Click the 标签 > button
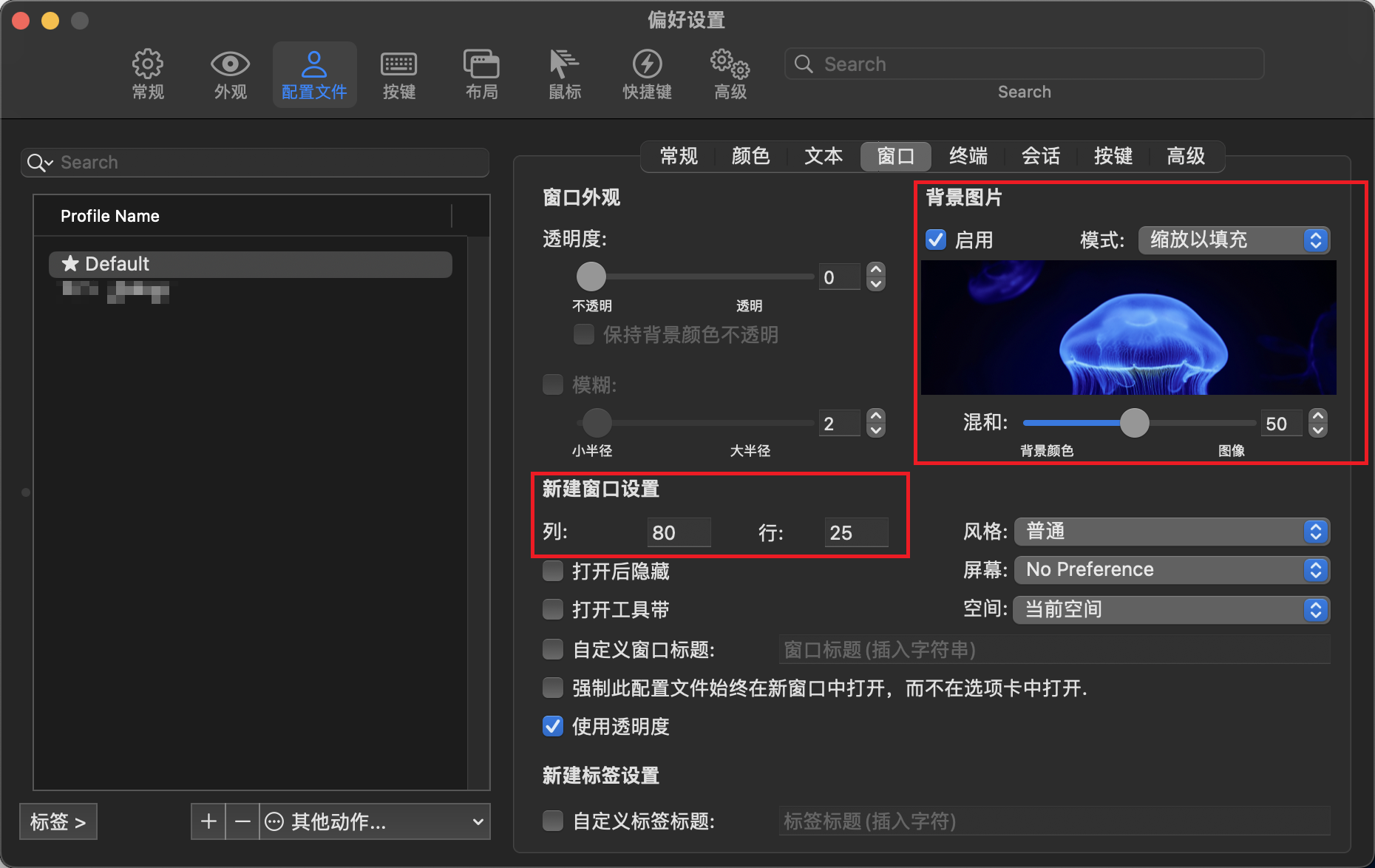Image resolution: width=1375 pixels, height=868 pixels. pos(58,821)
